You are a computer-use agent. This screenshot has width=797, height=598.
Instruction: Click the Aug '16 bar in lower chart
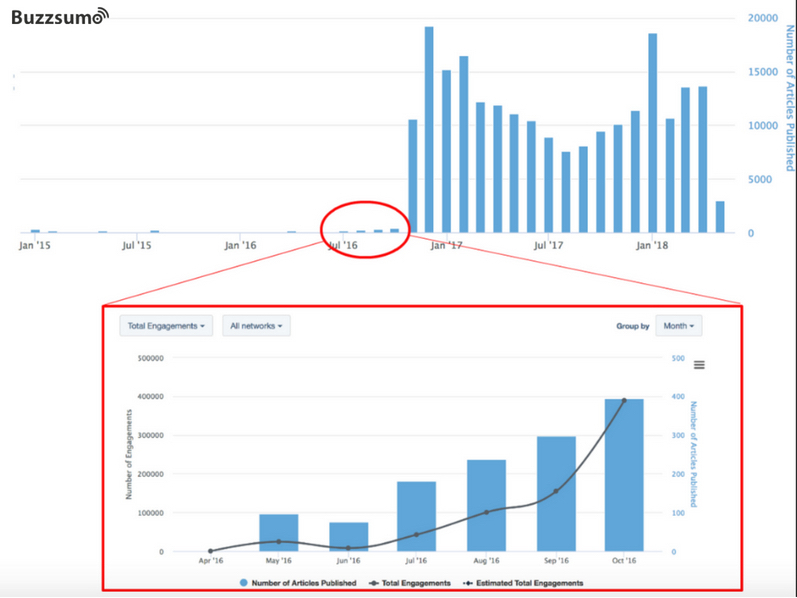coord(486,505)
